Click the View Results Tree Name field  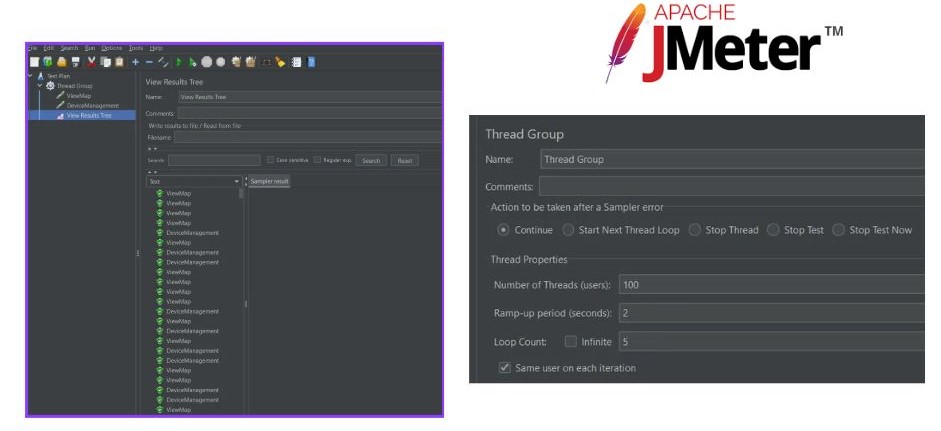pyautogui.click(x=310, y=97)
